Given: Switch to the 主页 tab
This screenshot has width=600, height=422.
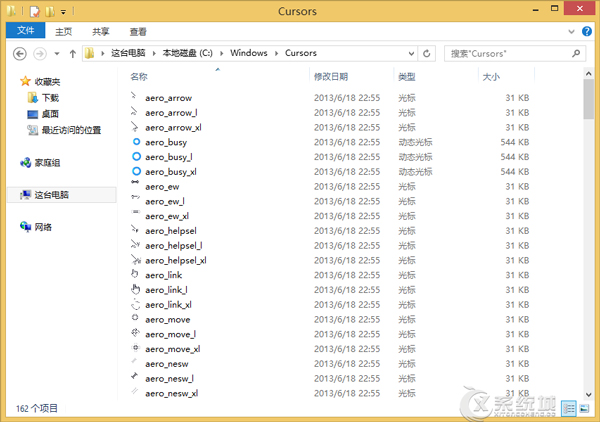Looking at the screenshot, I should pos(64,31).
